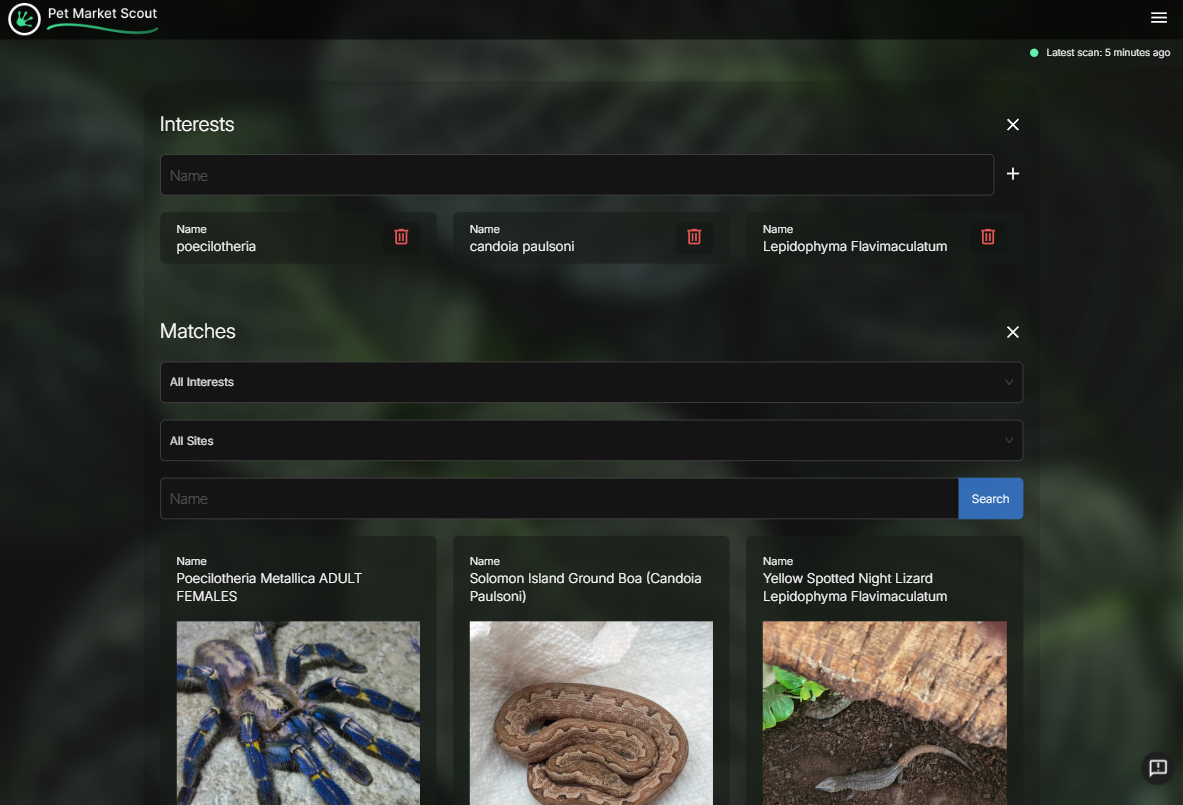Close the Matches panel
The height and width of the screenshot is (805, 1183).
(x=1012, y=332)
